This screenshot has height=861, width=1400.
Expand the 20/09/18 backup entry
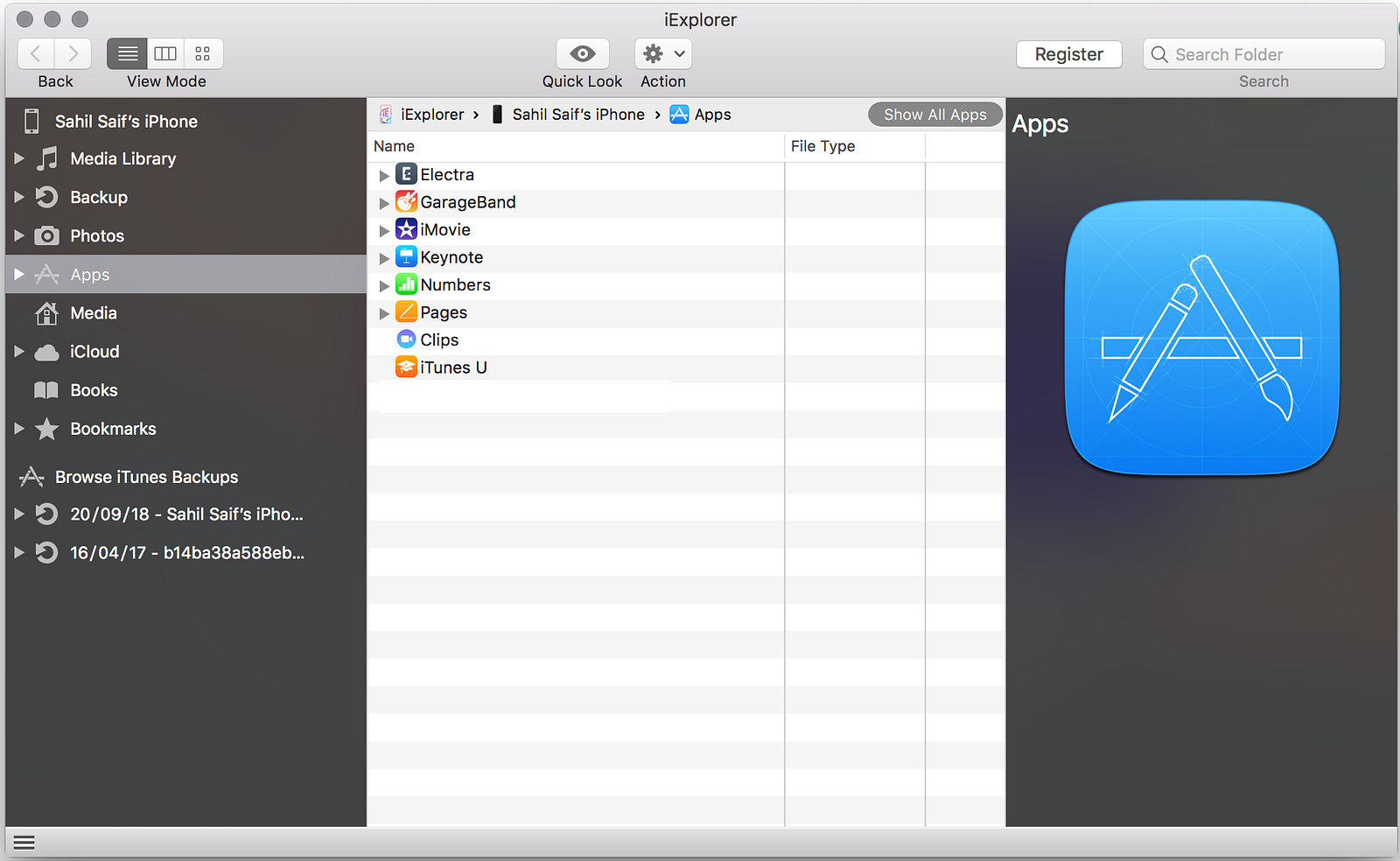tap(19, 514)
